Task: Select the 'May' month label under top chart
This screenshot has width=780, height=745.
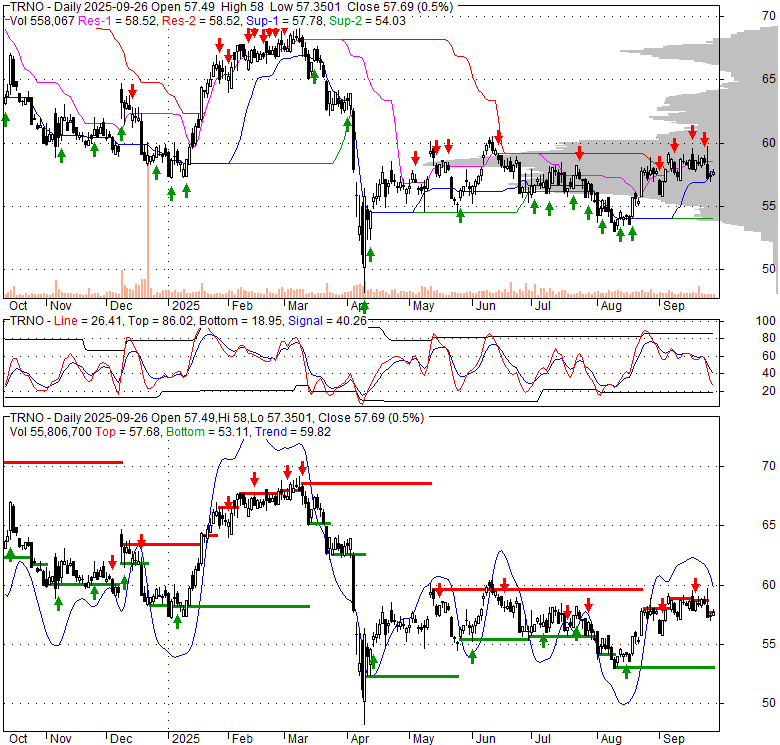Action: point(423,306)
